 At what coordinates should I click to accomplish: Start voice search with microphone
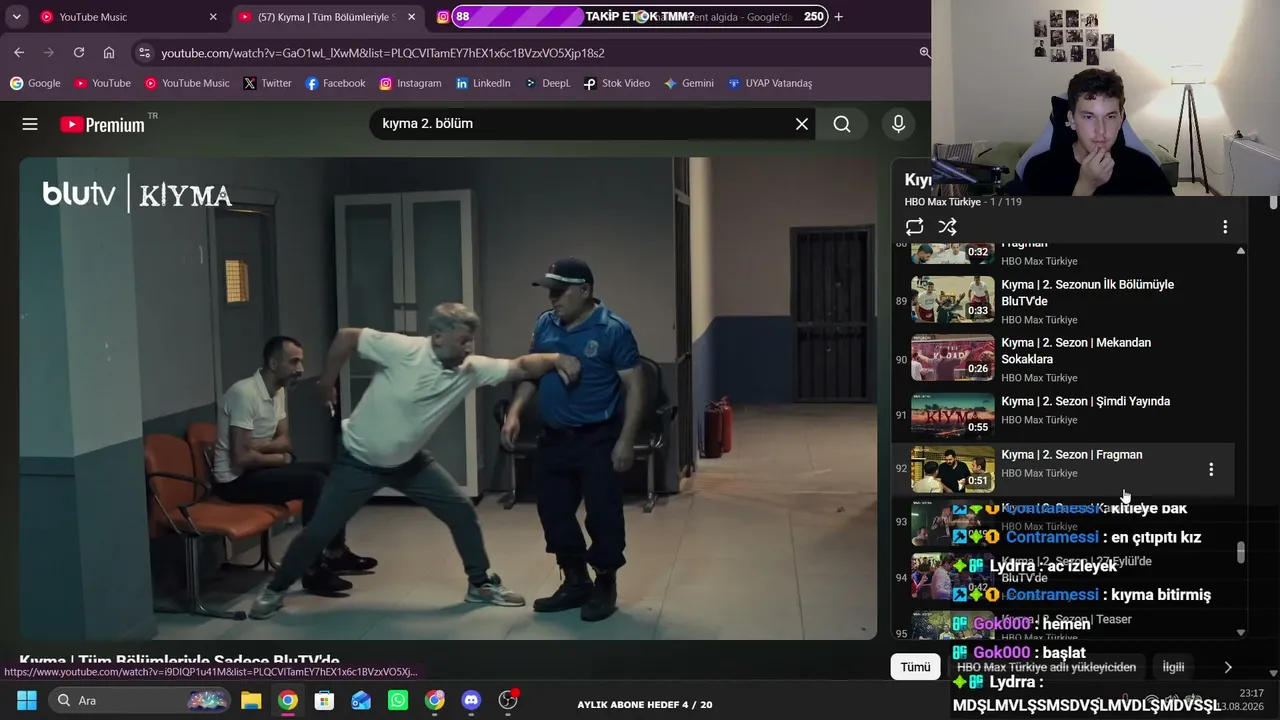coord(898,124)
